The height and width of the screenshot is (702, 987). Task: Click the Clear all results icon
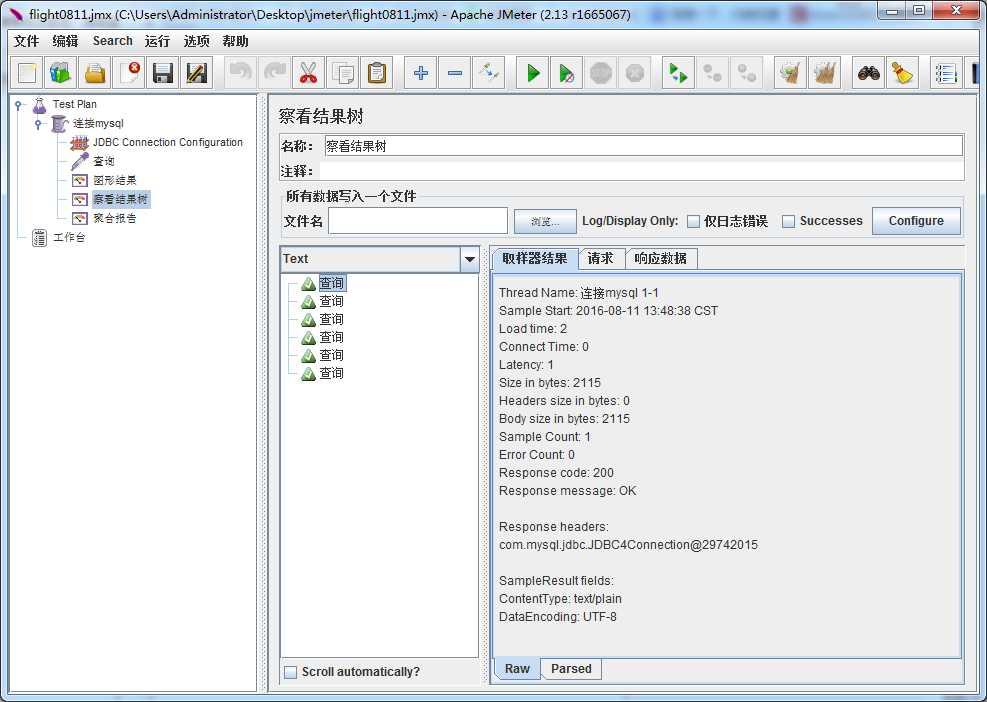[x=825, y=73]
